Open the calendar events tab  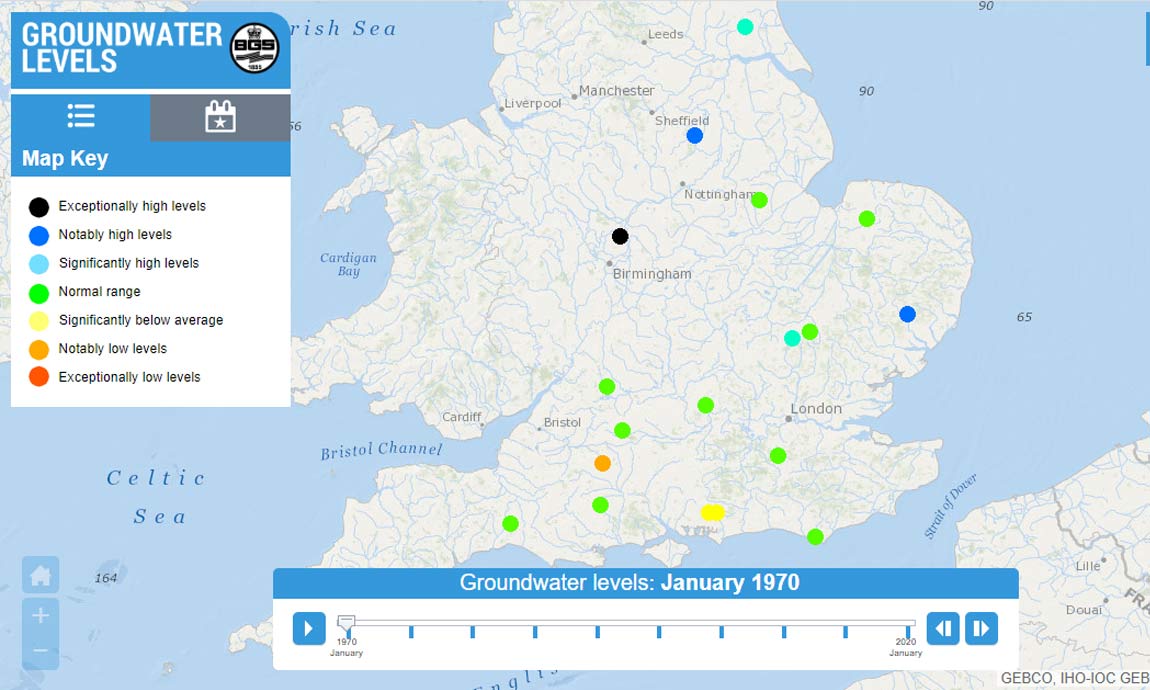(x=220, y=117)
